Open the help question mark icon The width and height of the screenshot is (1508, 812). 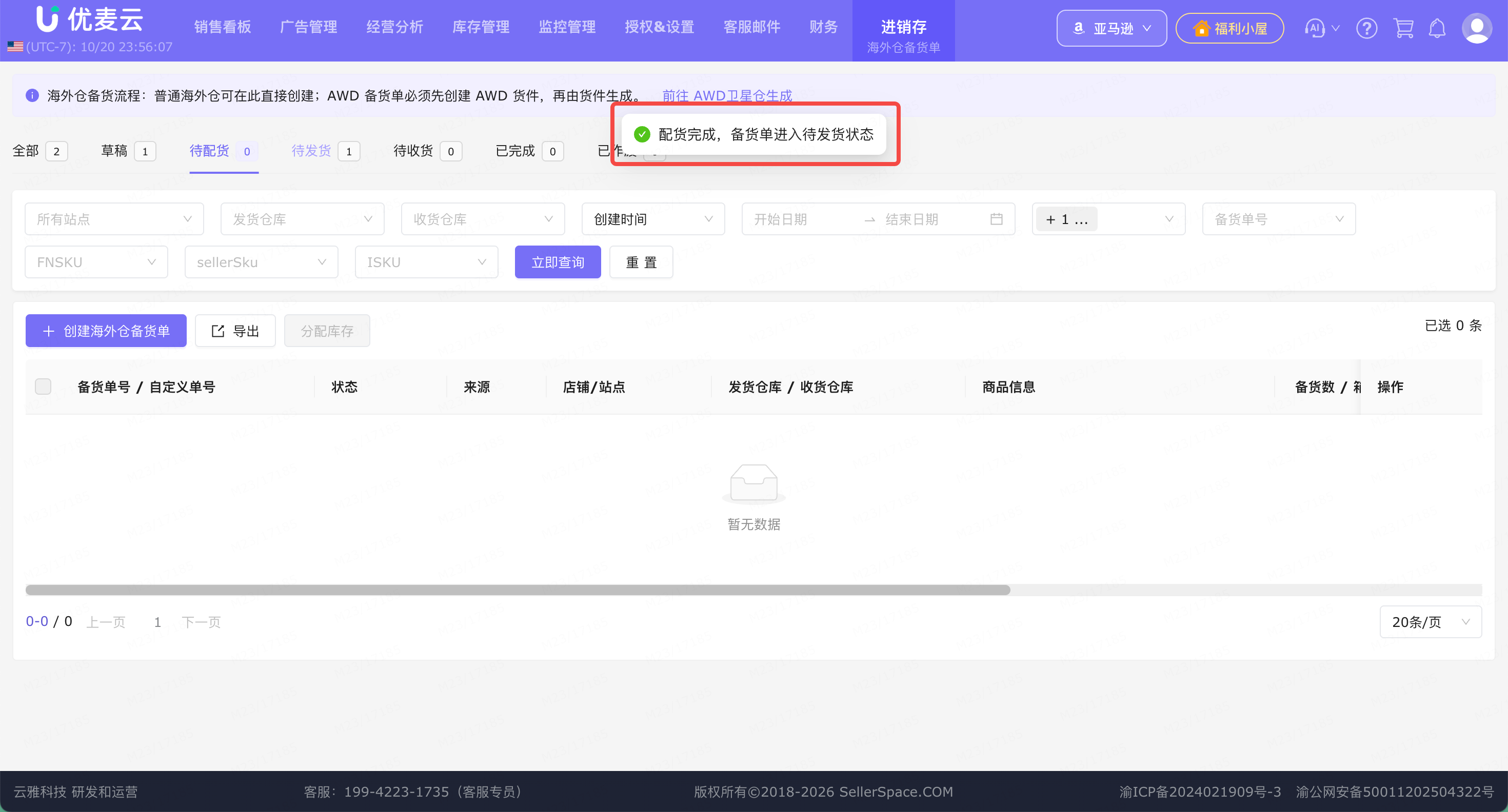(x=1366, y=28)
